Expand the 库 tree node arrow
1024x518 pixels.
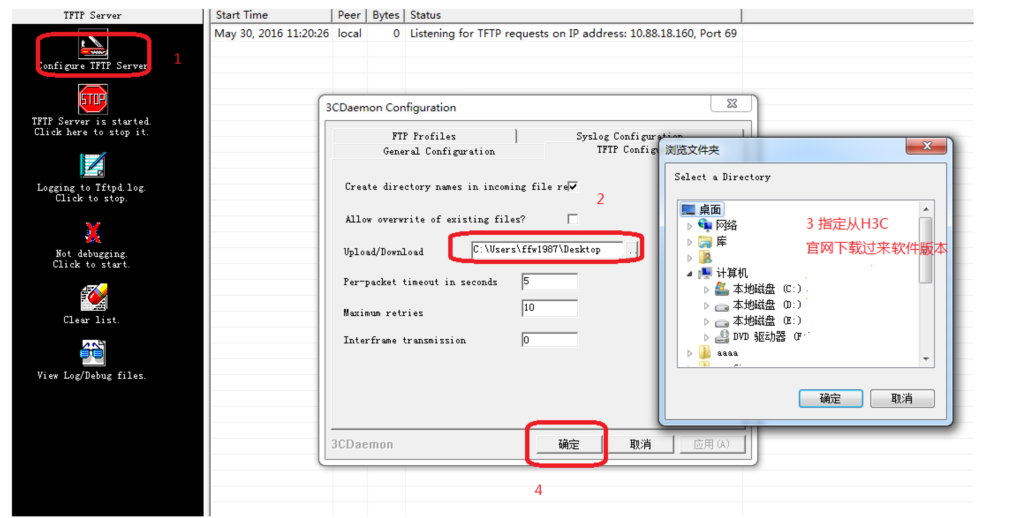click(x=690, y=242)
